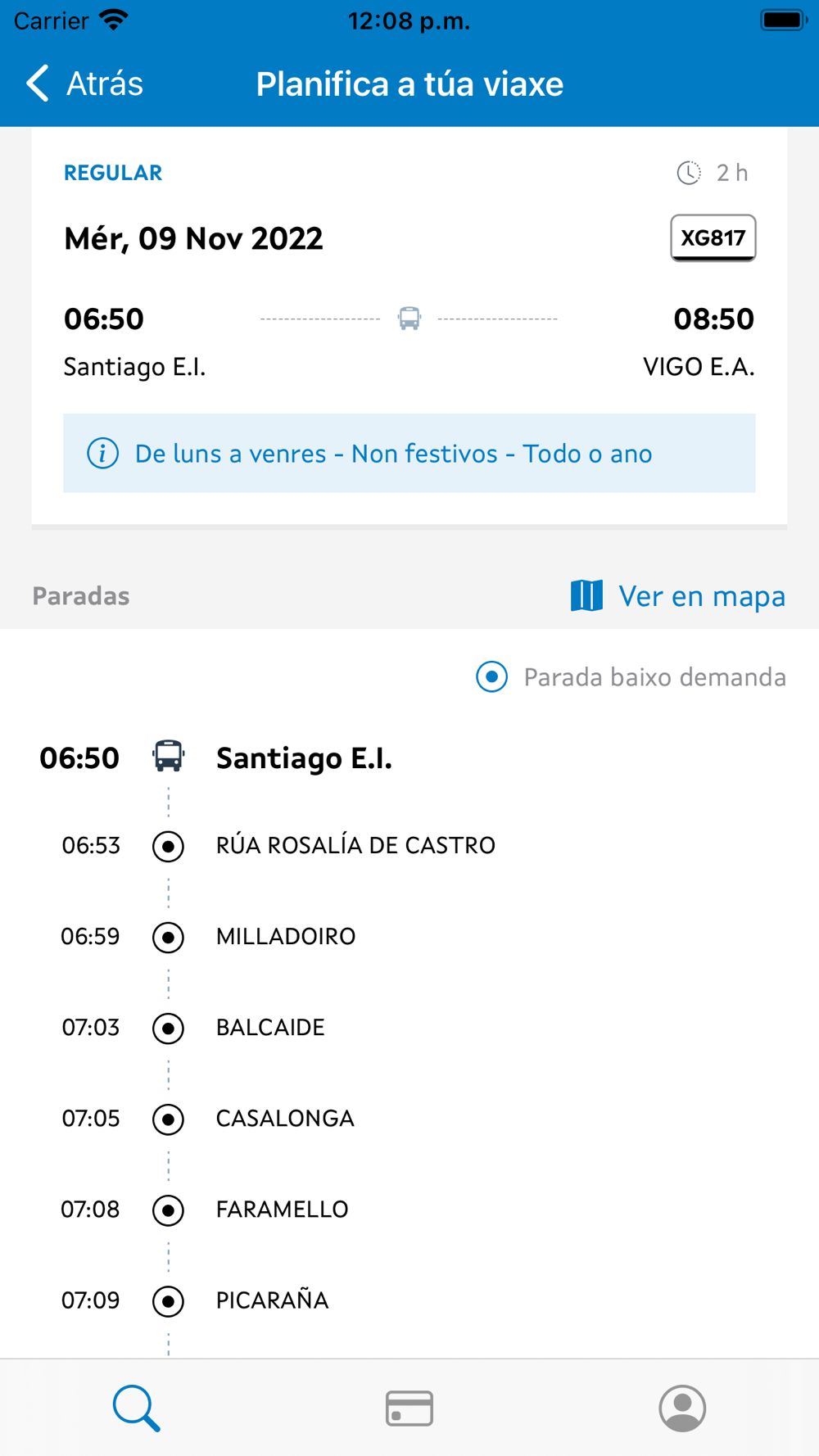Tap the Atrás back button label
The image size is (819, 1456).
point(105,84)
